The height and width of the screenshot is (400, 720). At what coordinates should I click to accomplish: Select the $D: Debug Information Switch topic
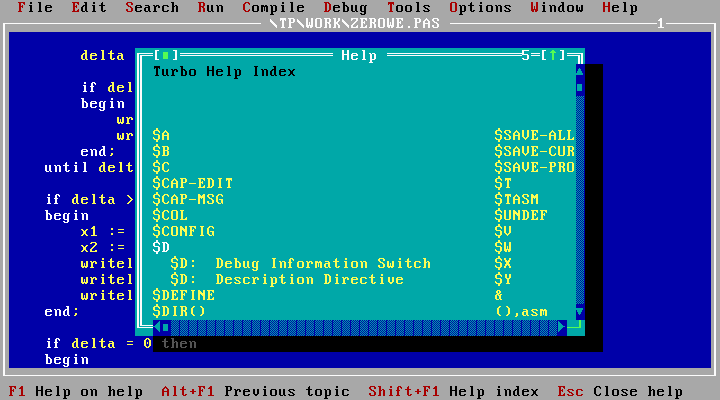coord(300,263)
